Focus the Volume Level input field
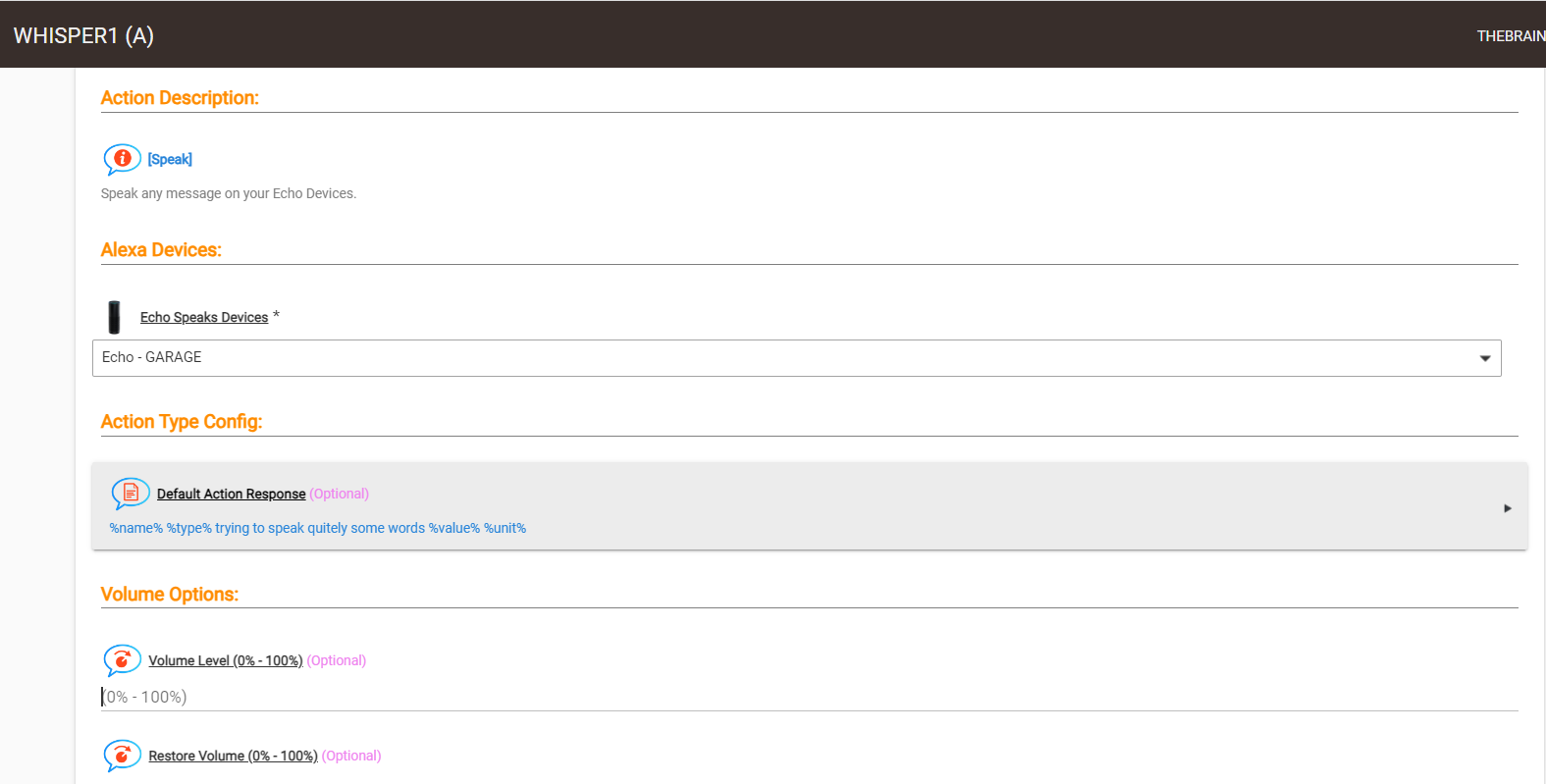Image resolution: width=1546 pixels, height=784 pixels. click(809, 697)
